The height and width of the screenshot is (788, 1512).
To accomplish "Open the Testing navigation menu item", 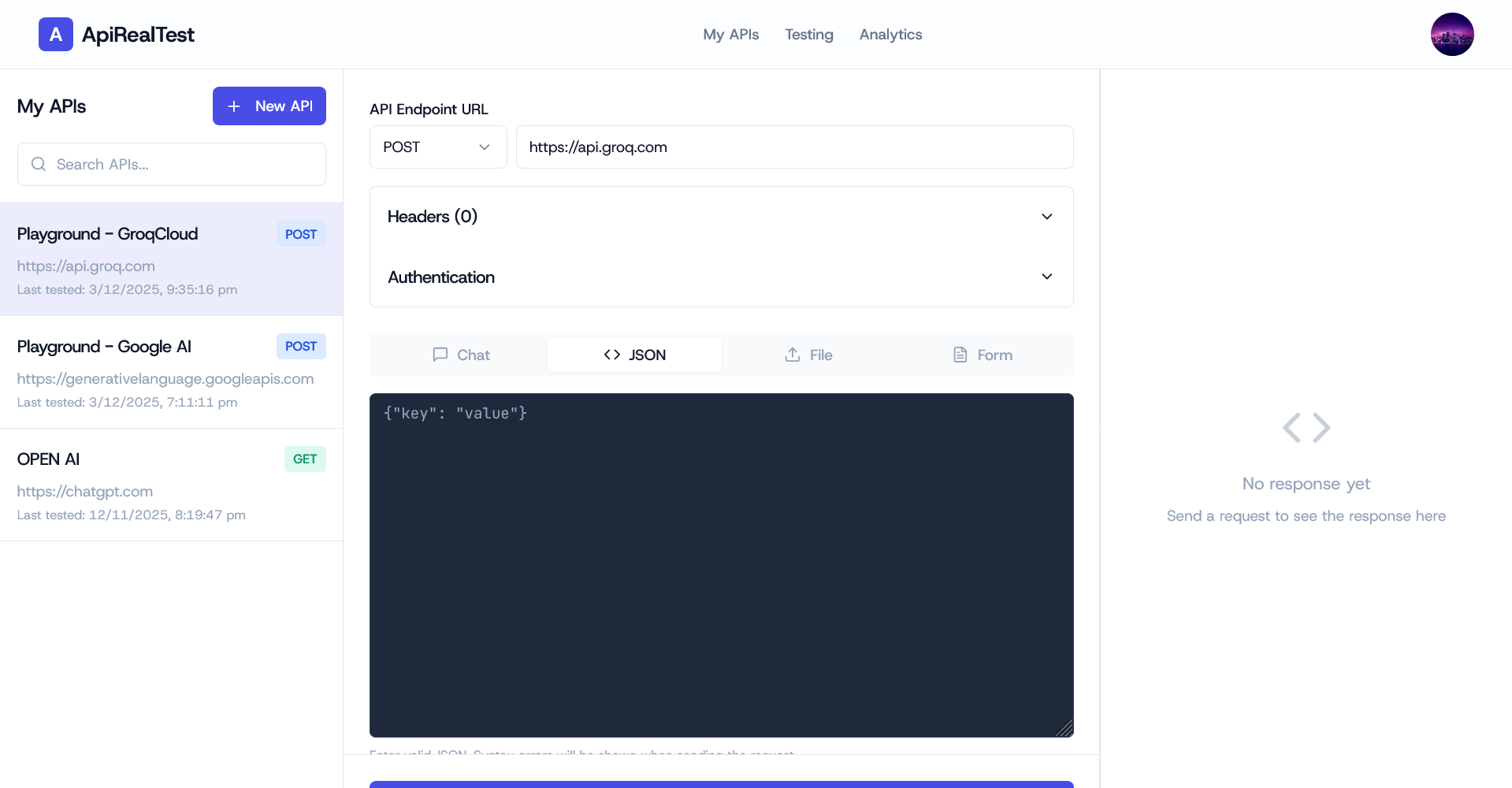I will click(808, 34).
